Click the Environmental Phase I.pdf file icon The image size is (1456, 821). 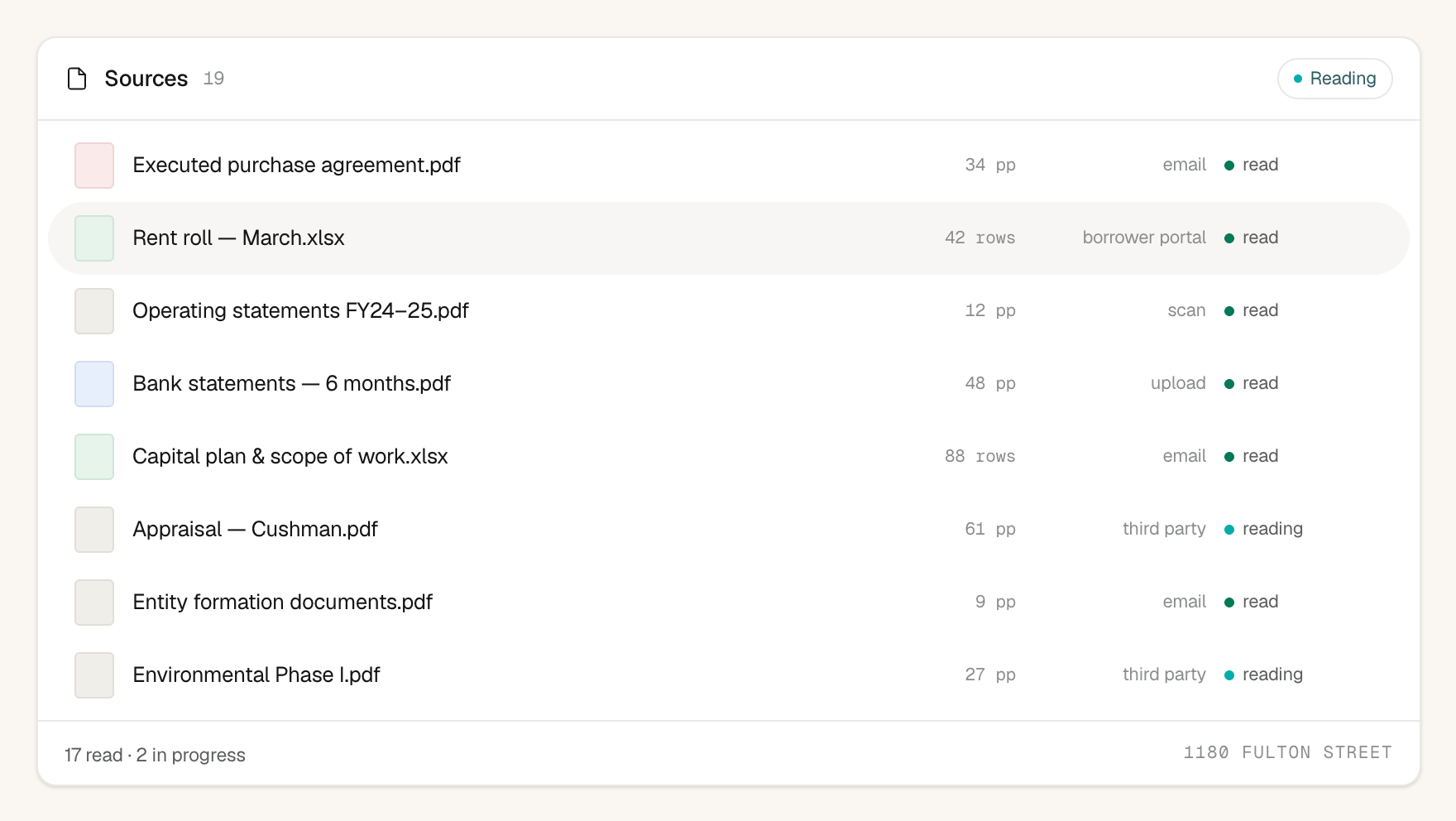pyautogui.click(x=94, y=675)
